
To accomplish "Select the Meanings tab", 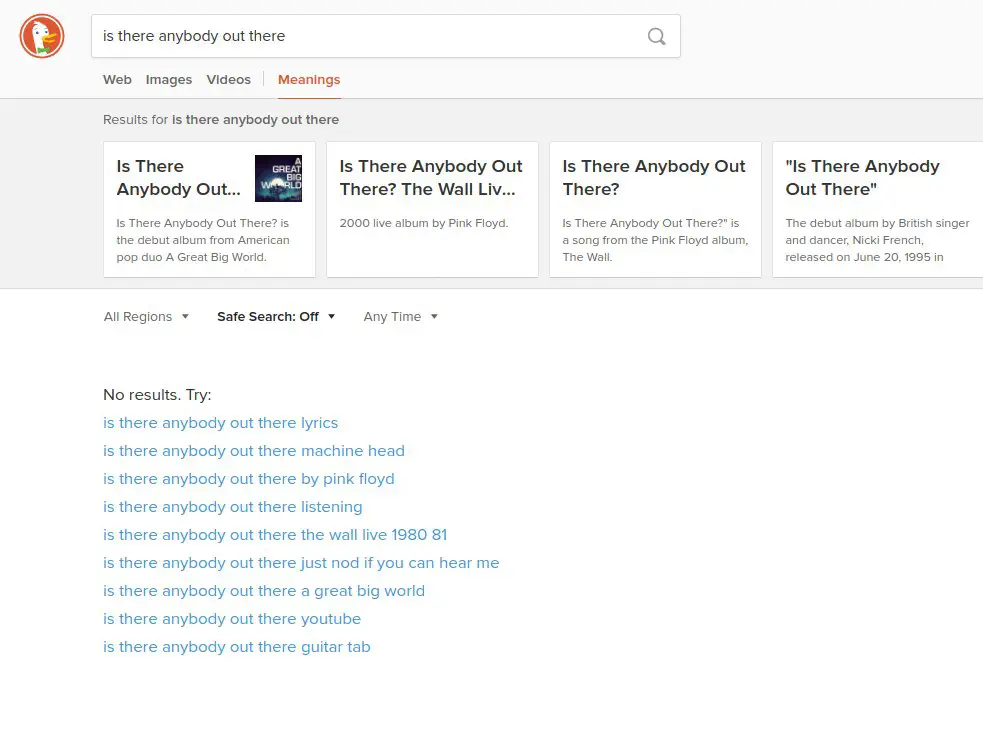I will point(309,80).
